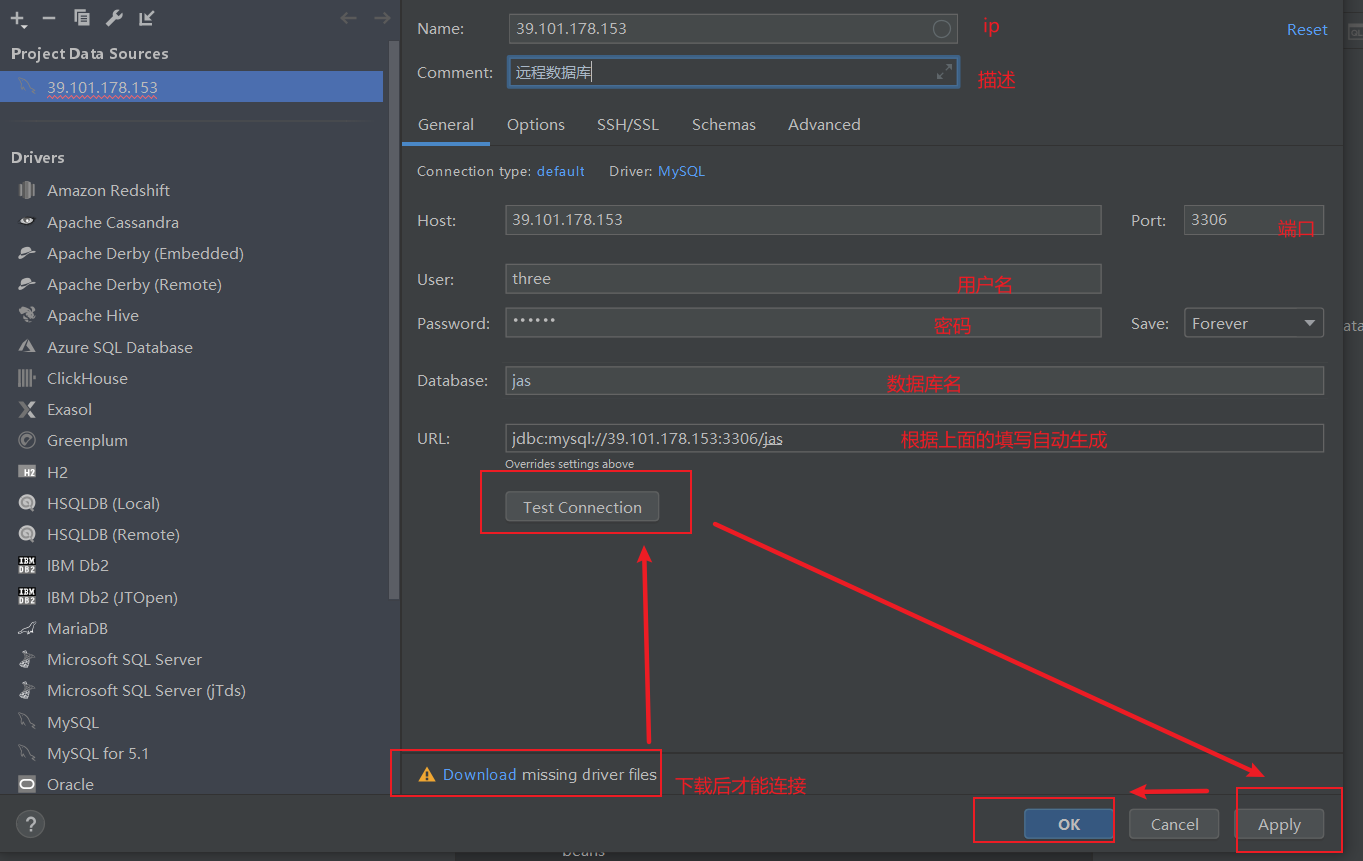
Task: Remove selected data source with minus icon
Action: tap(49, 18)
